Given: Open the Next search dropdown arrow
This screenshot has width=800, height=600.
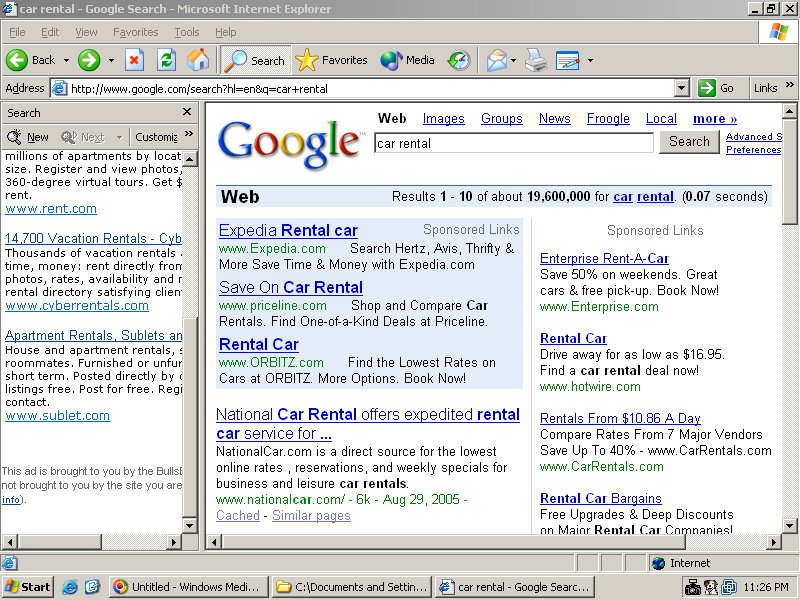Looking at the screenshot, I should click(x=119, y=137).
